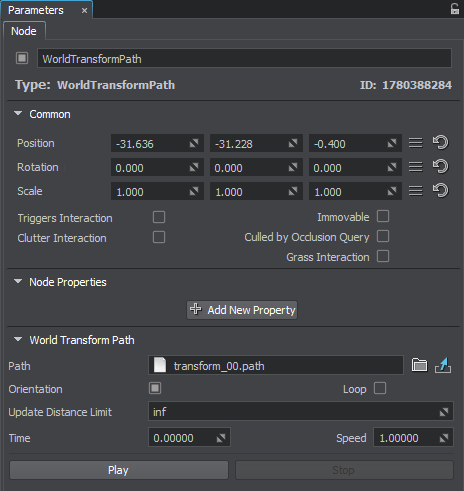Enable the Immovable checkbox
Screen dimensions: 464x491
tap(383, 216)
